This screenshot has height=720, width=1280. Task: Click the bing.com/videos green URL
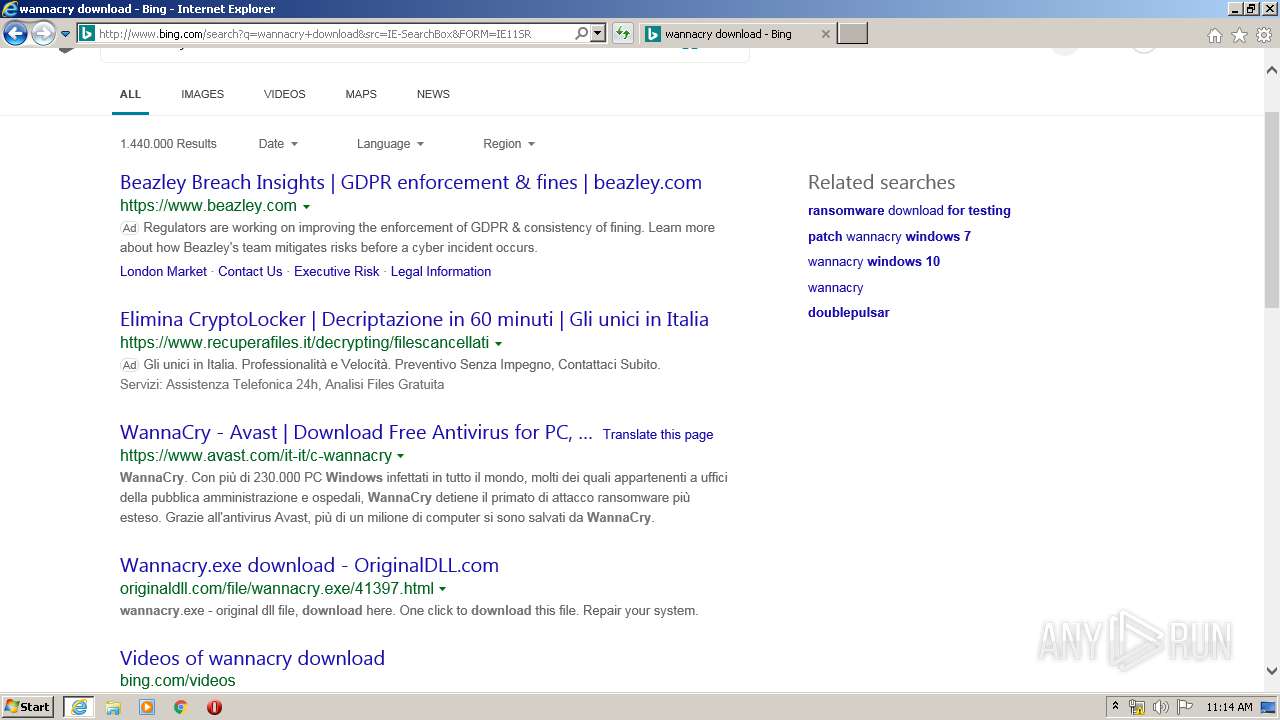pyautogui.click(x=178, y=680)
